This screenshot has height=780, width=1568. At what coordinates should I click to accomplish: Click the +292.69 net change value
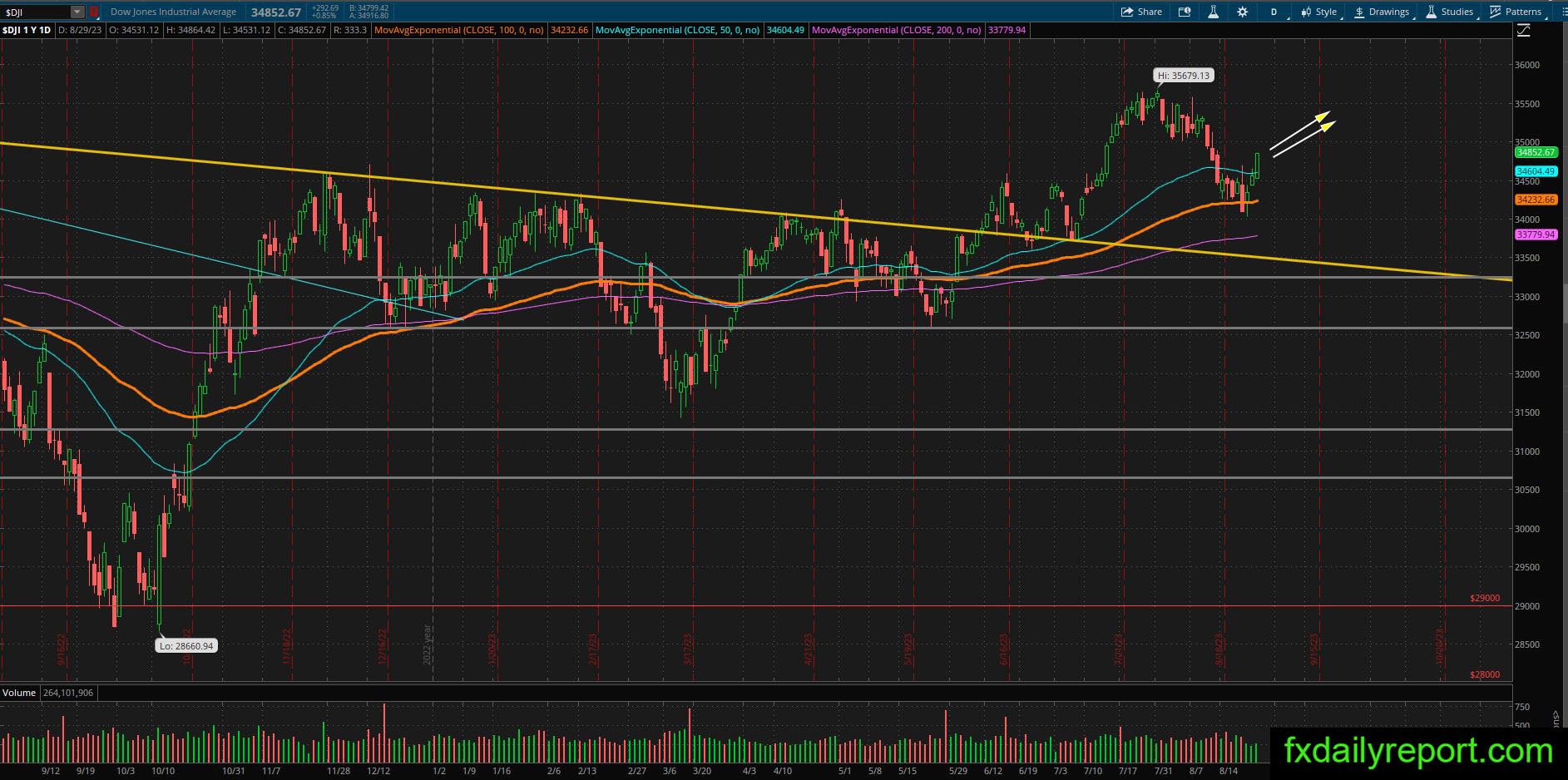tap(325, 8)
